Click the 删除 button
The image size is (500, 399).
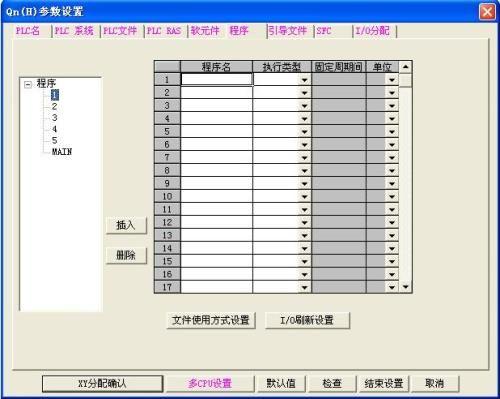[126, 255]
